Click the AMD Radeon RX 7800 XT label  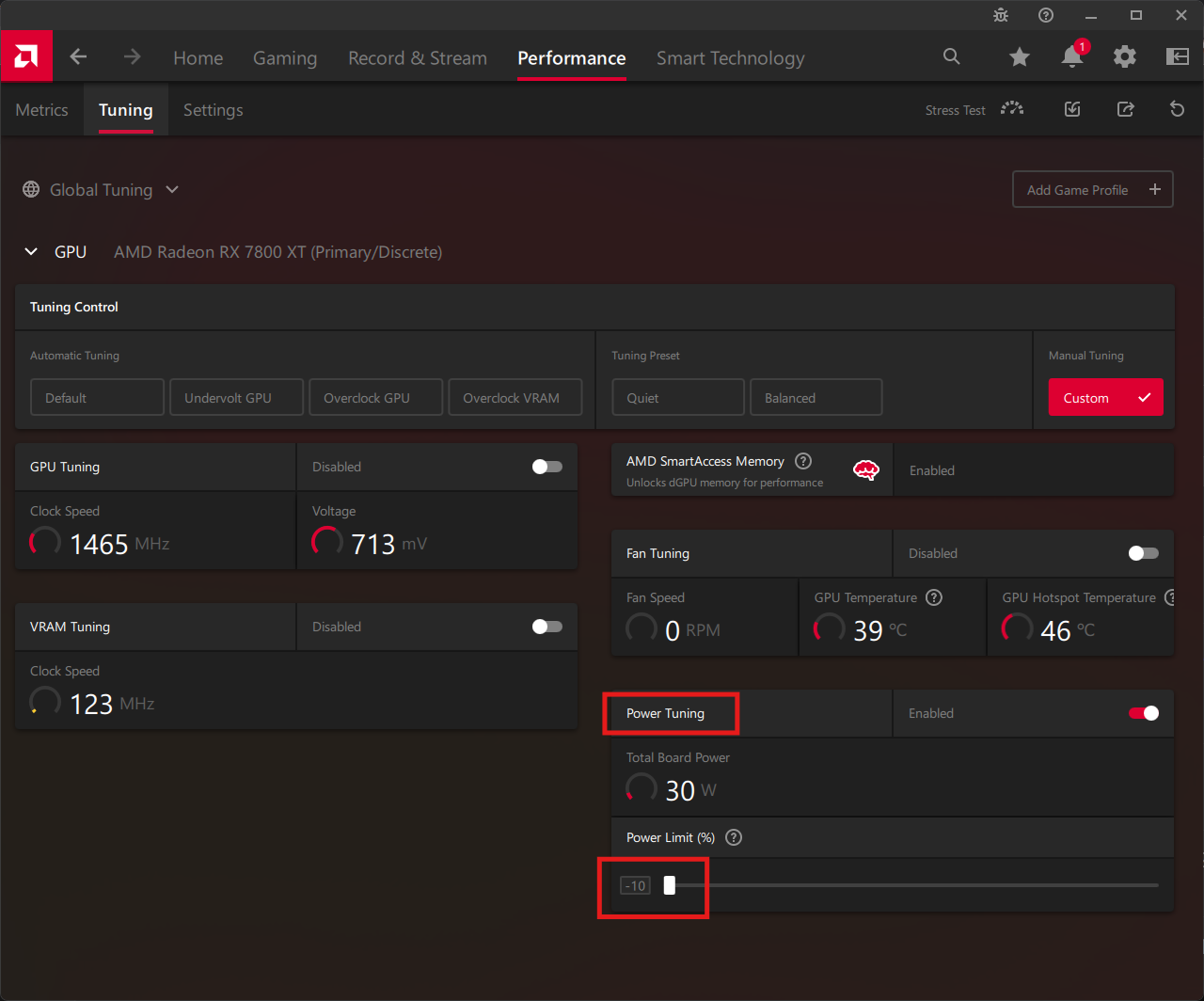click(277, 252)
